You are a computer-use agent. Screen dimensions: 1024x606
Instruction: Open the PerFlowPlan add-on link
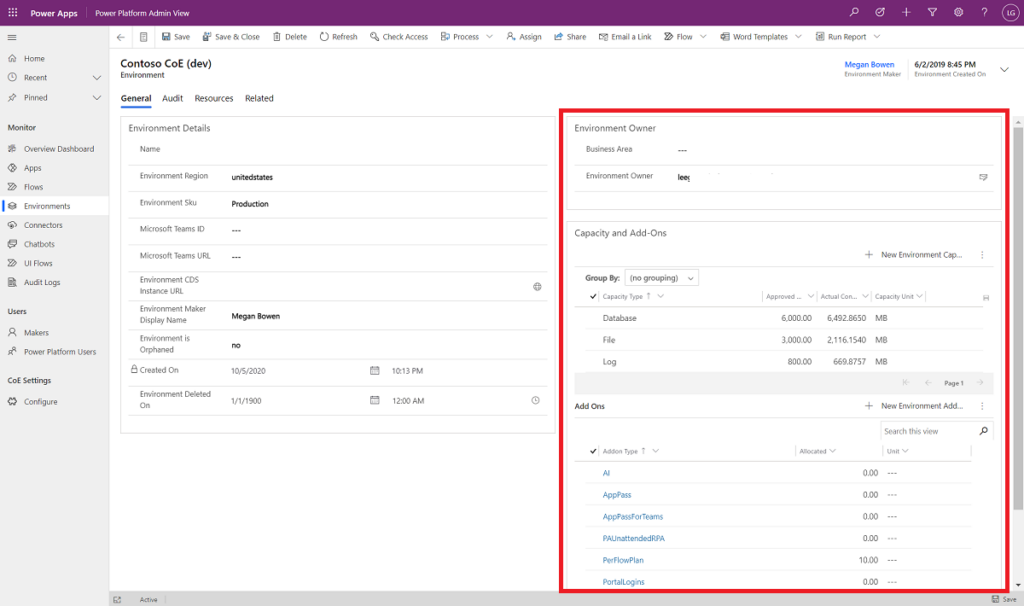625,559
